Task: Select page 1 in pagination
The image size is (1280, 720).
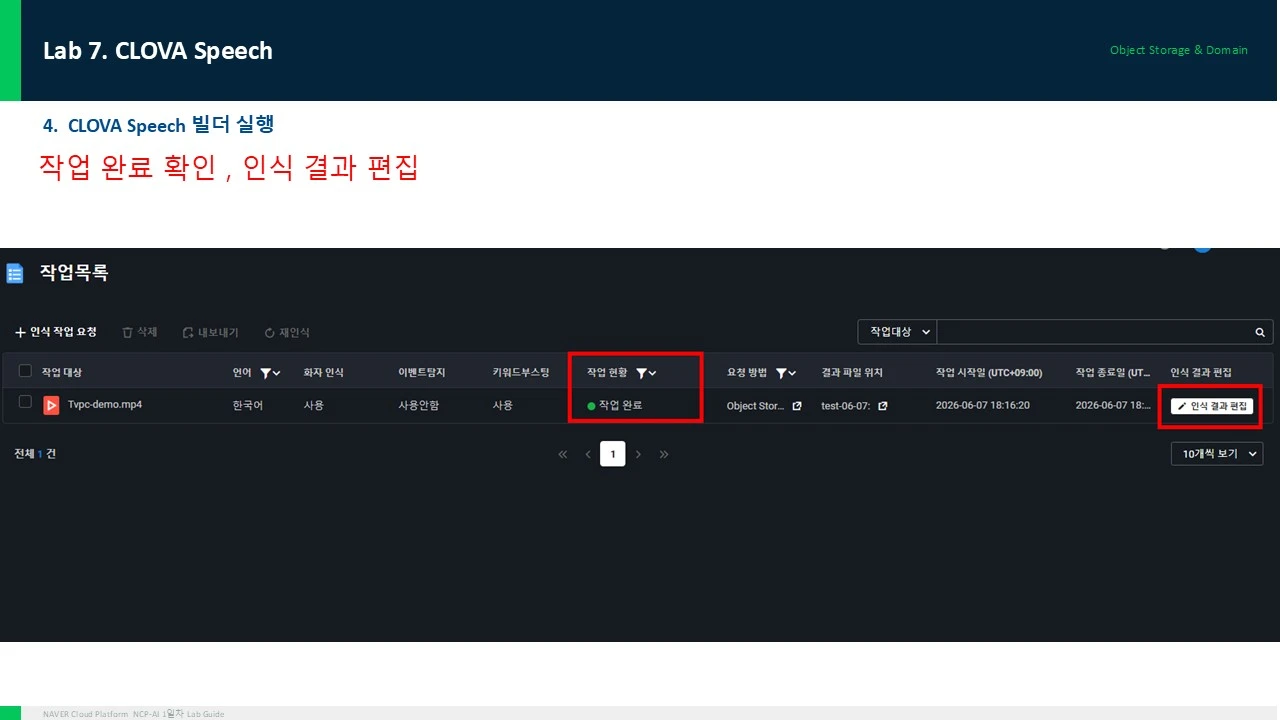Action: point(613,454)
